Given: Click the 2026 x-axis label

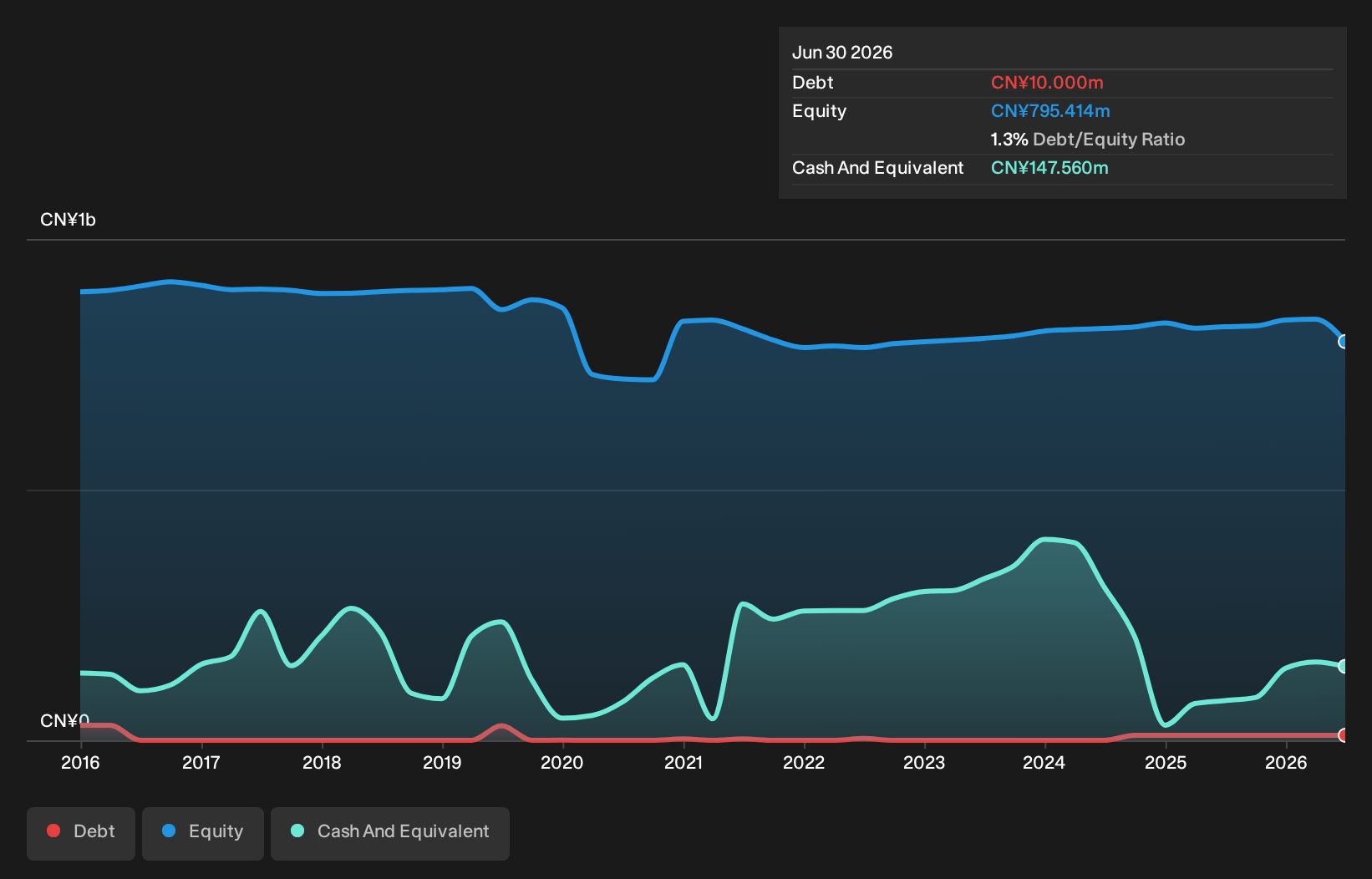Looking at the screenshot, I should pyautogui.click(x=1286, y=762).
